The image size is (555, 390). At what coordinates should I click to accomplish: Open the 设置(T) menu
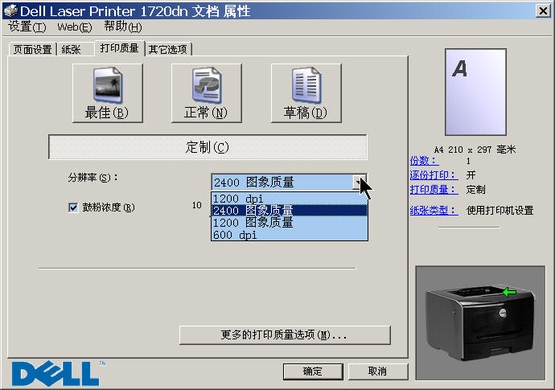click(x=27, y=27)
